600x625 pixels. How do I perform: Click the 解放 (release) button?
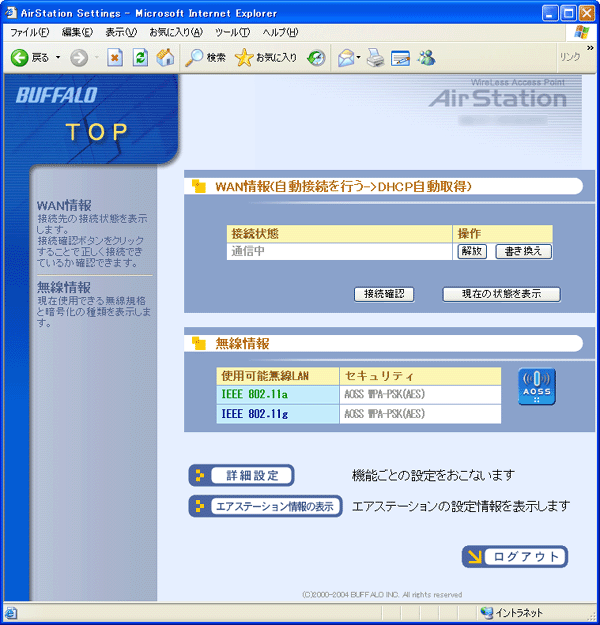(x=472, y=252)
